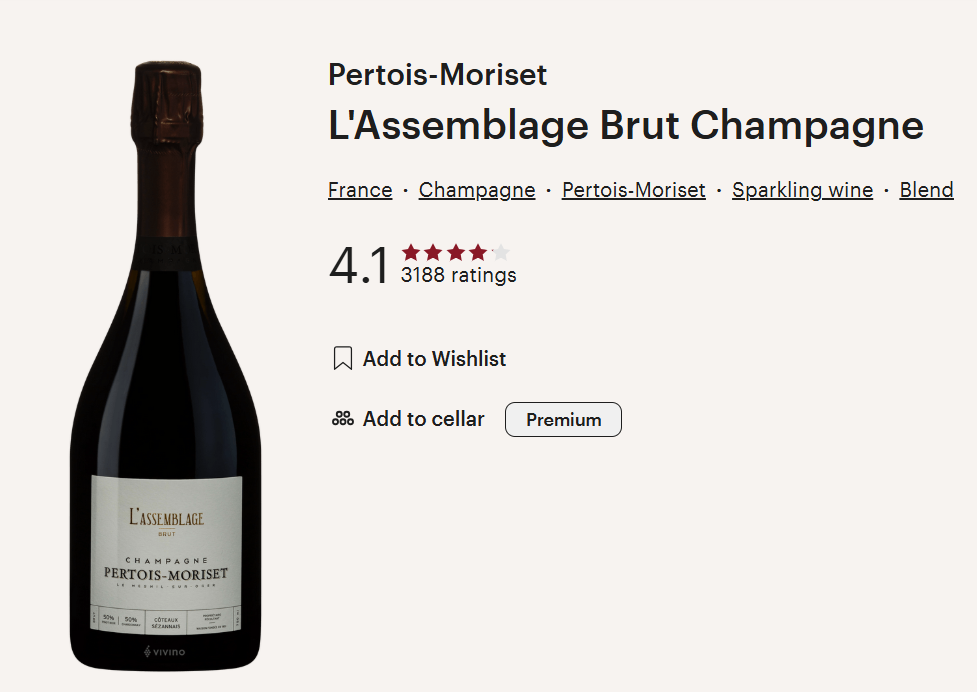The width and height of the screenshot is (977, 692).
Task: Click the Add to cellar text
Action: (x=424, y=419)
